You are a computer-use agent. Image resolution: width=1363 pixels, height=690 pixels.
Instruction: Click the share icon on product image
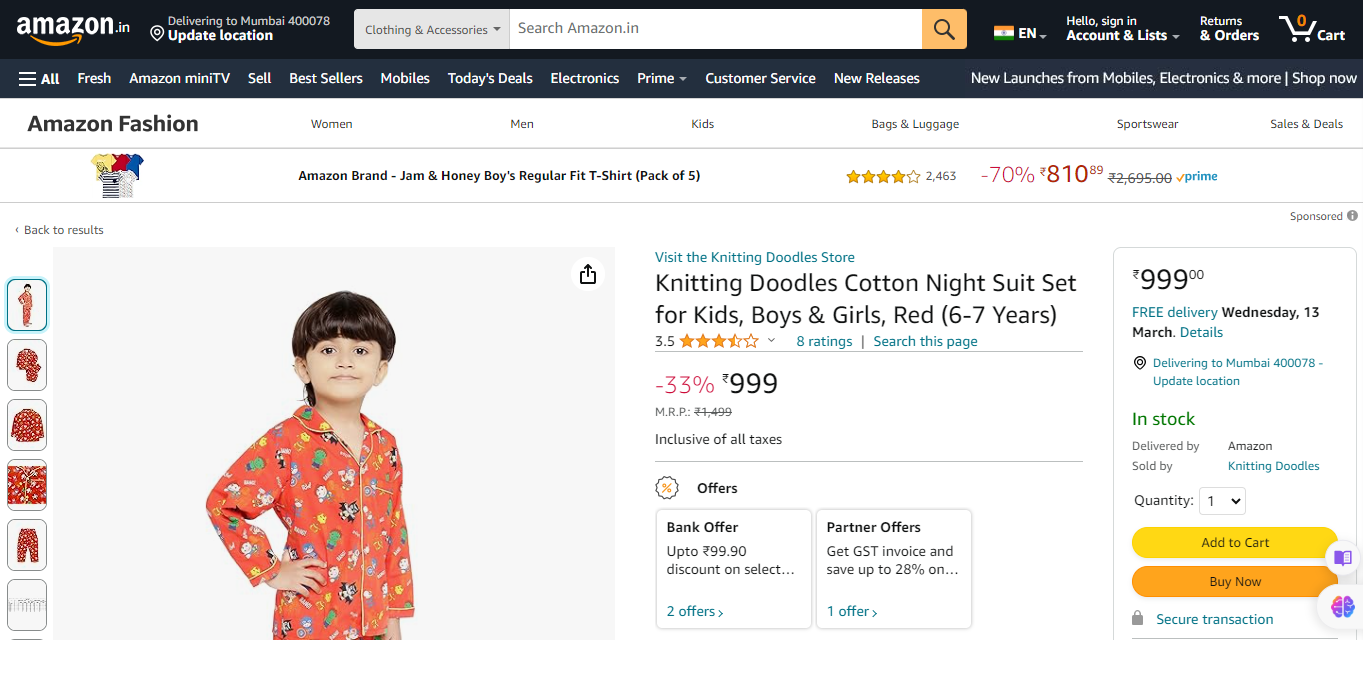[588, 274]
